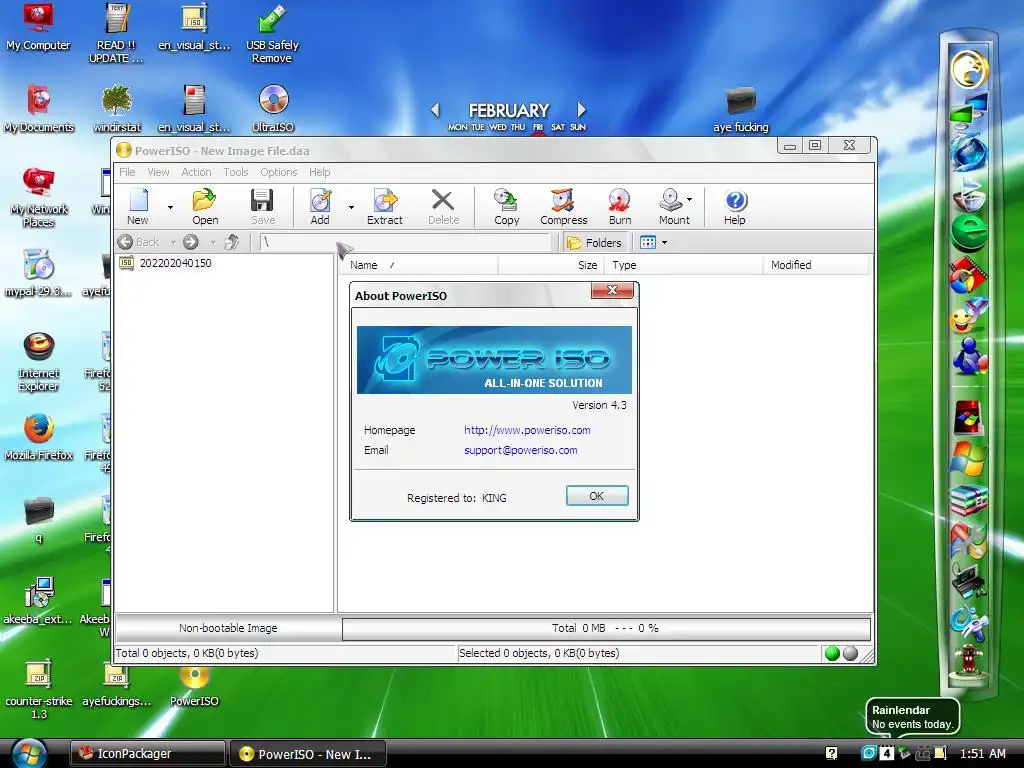Open the My Documents desktop icon
1024x768 pixels.
39,108
